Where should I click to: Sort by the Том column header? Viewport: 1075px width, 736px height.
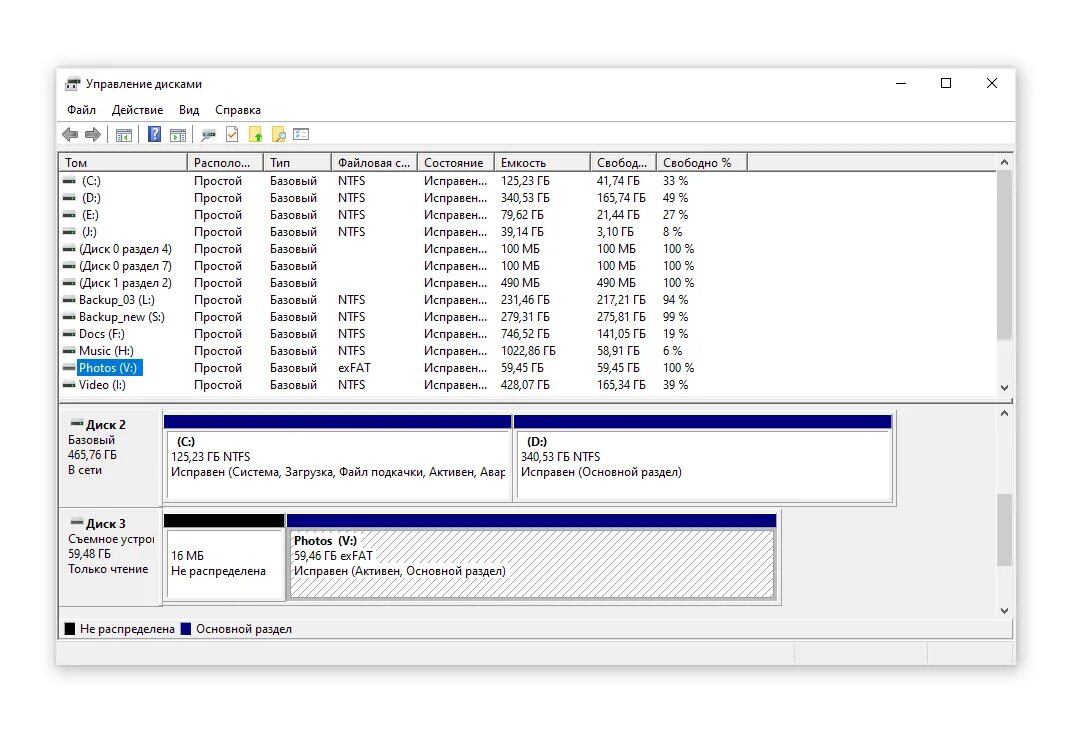[123, 162]
